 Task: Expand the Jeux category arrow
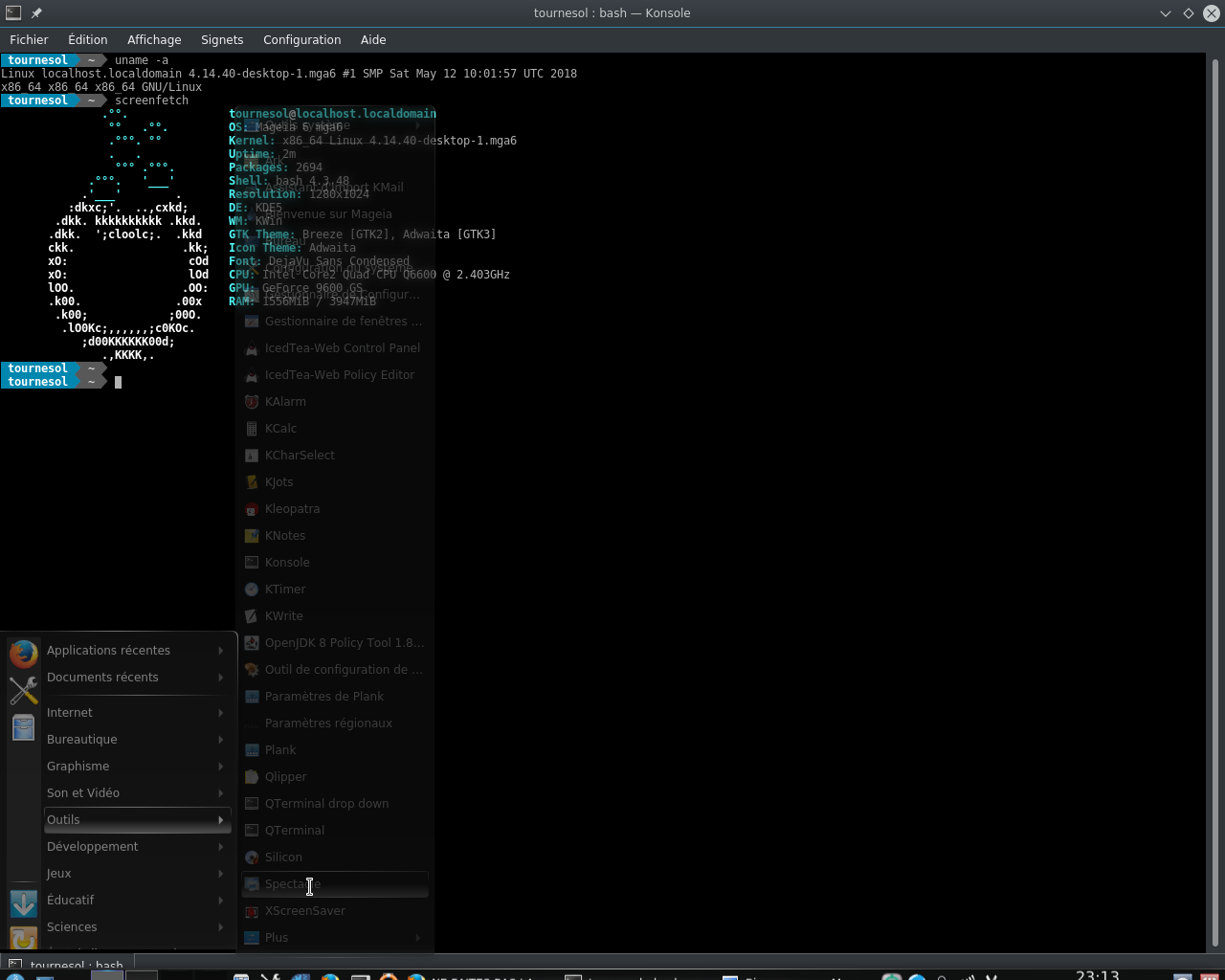(x=221, y=874)
